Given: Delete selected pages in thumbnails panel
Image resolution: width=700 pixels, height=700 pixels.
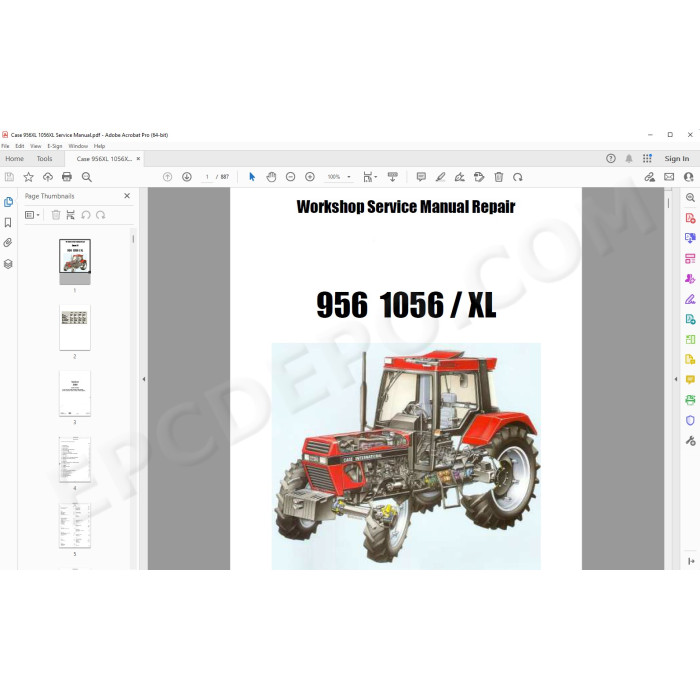Looking at the screenshot, I should 56,215.
